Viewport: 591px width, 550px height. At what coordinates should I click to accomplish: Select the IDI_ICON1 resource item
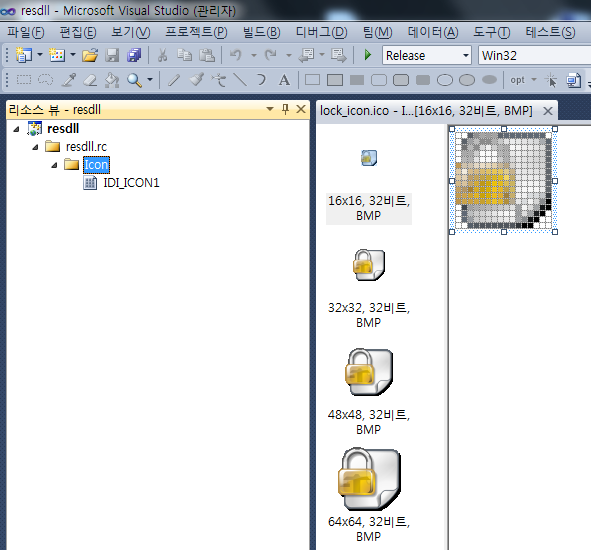pyautogui.click(x=131, y=183)
